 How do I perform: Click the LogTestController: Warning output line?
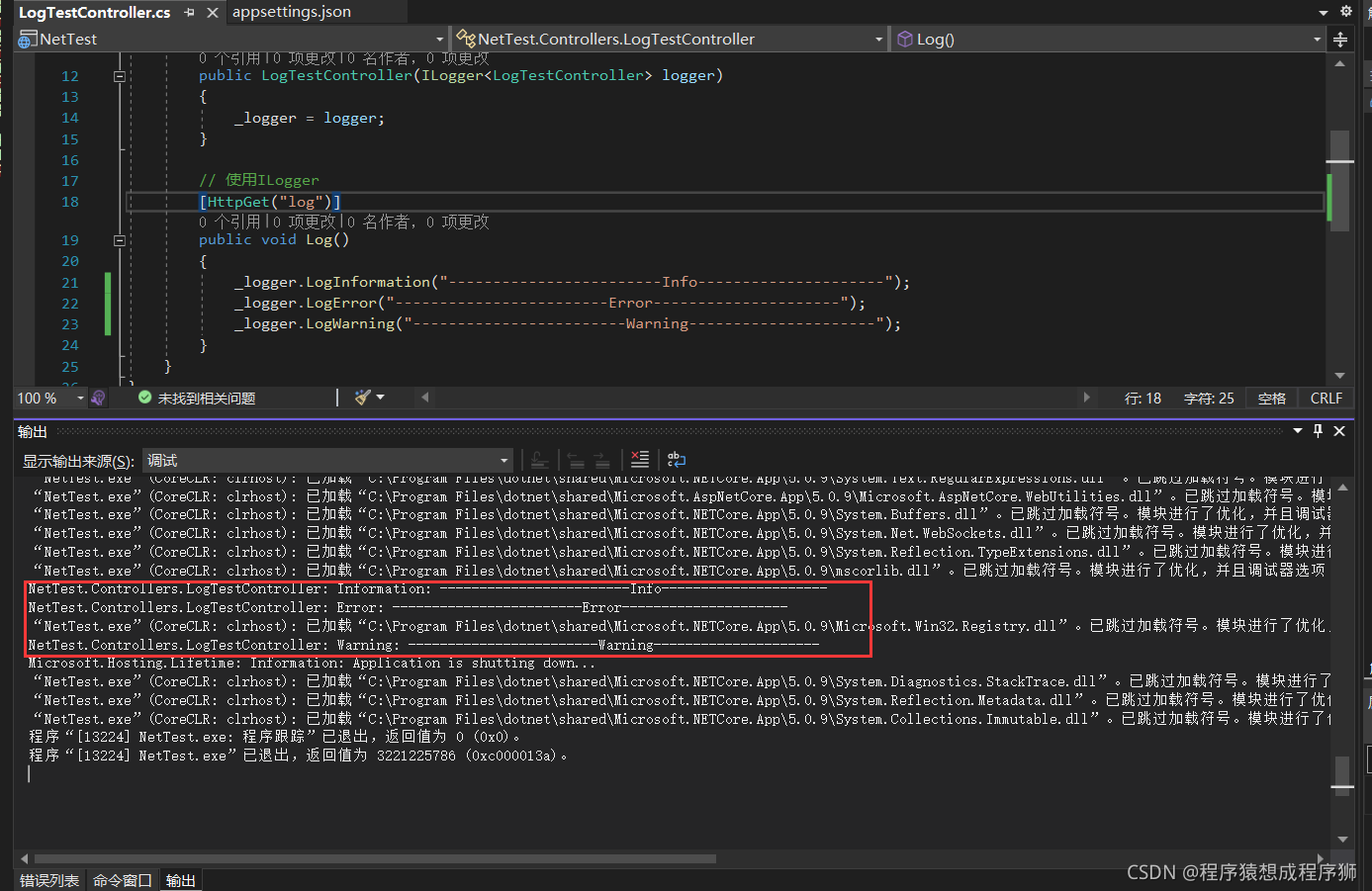[x=423, y=645]
